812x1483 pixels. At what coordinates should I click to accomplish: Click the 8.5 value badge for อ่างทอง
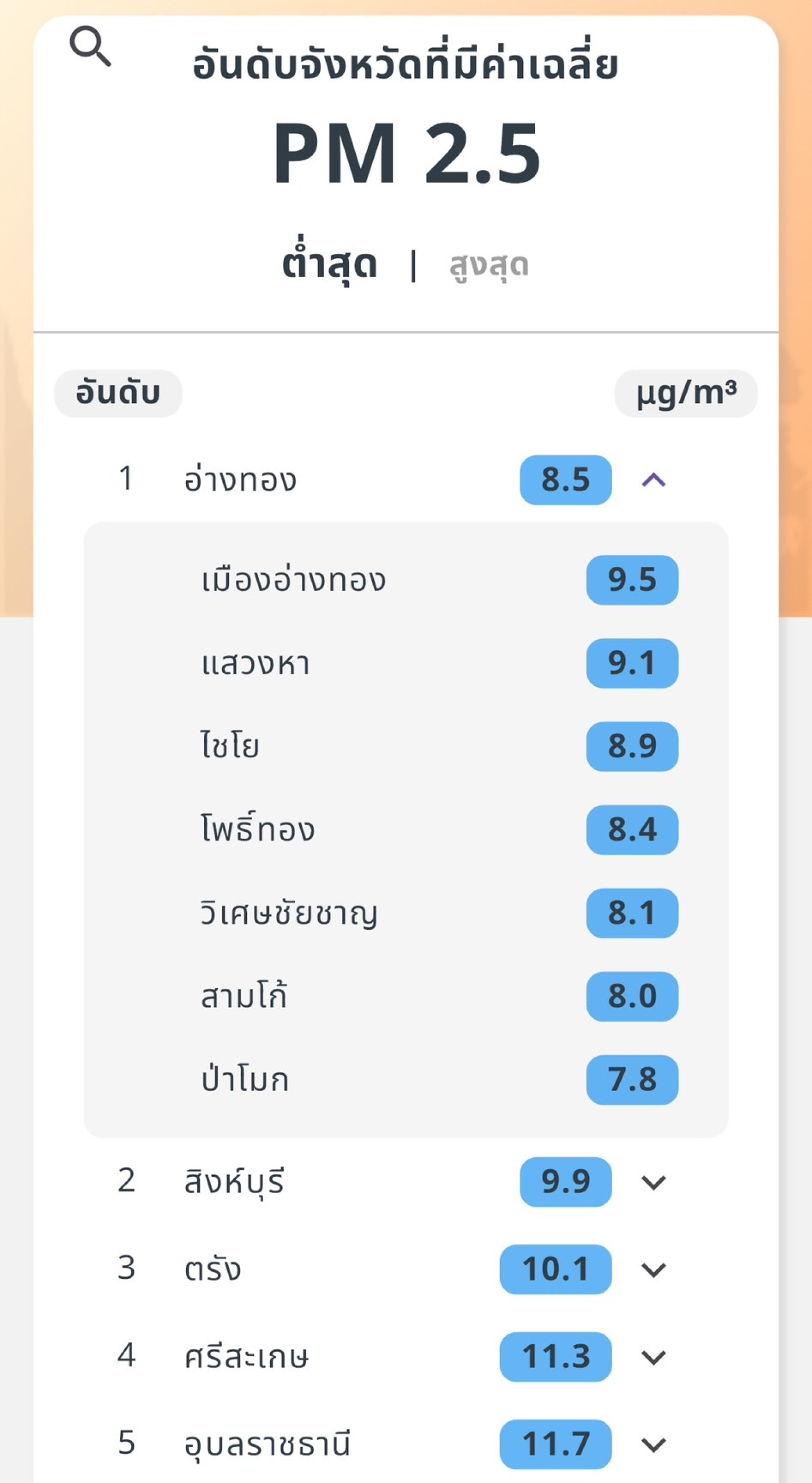[x=565, y=480]
